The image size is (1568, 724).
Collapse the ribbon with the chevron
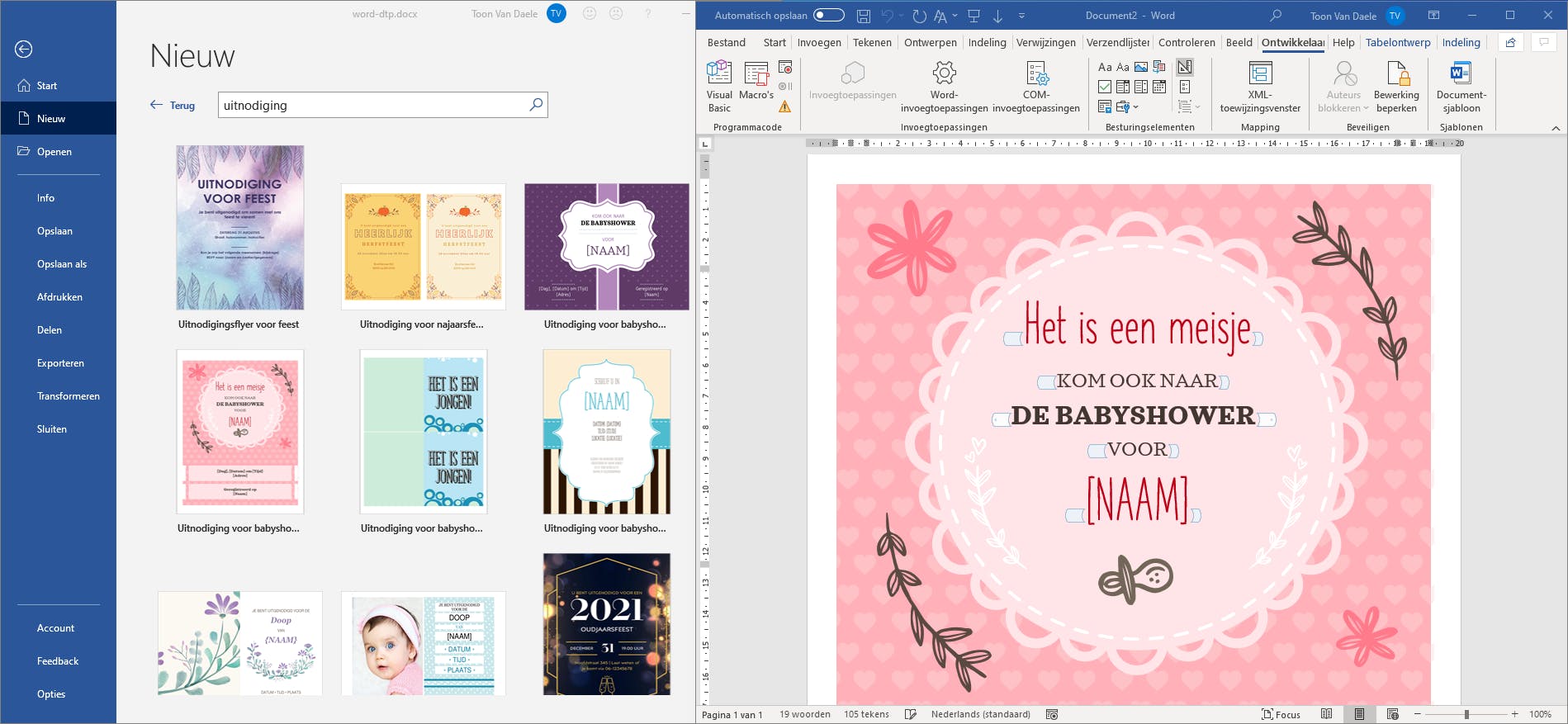coord(1556,128)
